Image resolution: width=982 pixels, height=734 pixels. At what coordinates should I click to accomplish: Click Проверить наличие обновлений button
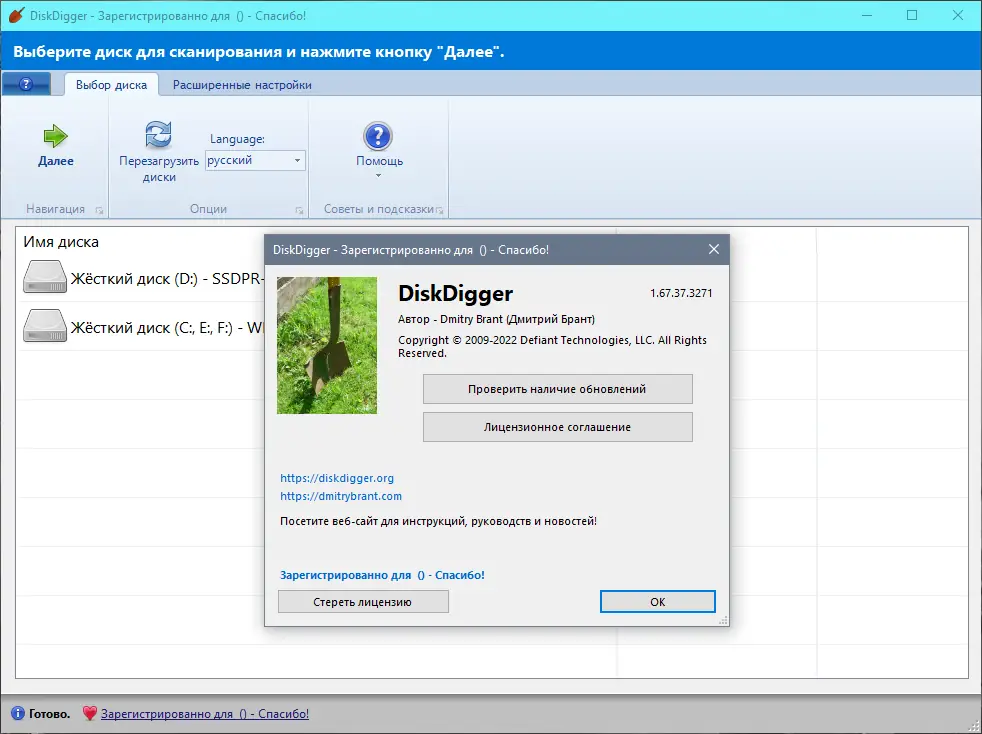(x=557, y=389)
